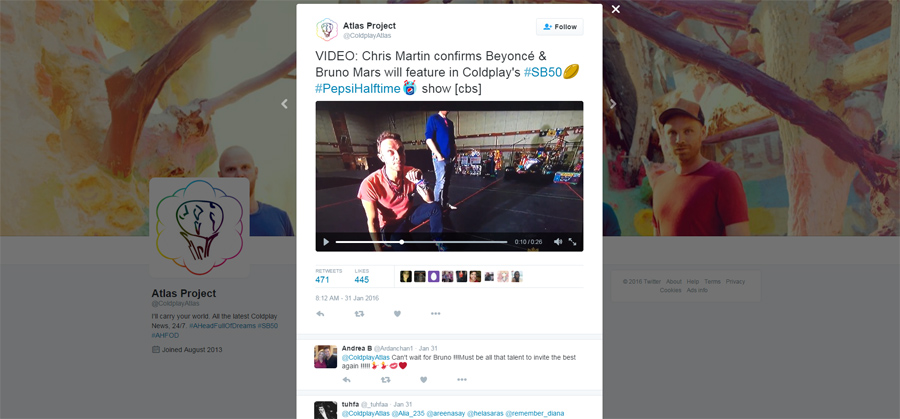Reply to the Atlas Project tweet
Viewport: 900px width, 419px height.
(320, 314)
